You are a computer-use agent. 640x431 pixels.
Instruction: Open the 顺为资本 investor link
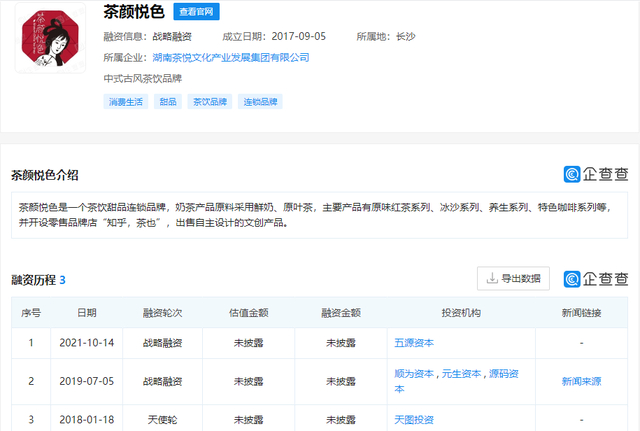click(414, 374)
